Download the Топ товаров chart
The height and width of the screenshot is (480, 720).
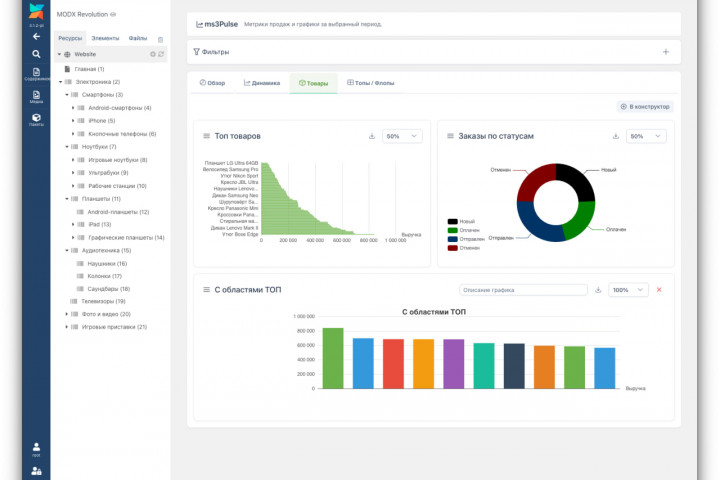(372, 136)
